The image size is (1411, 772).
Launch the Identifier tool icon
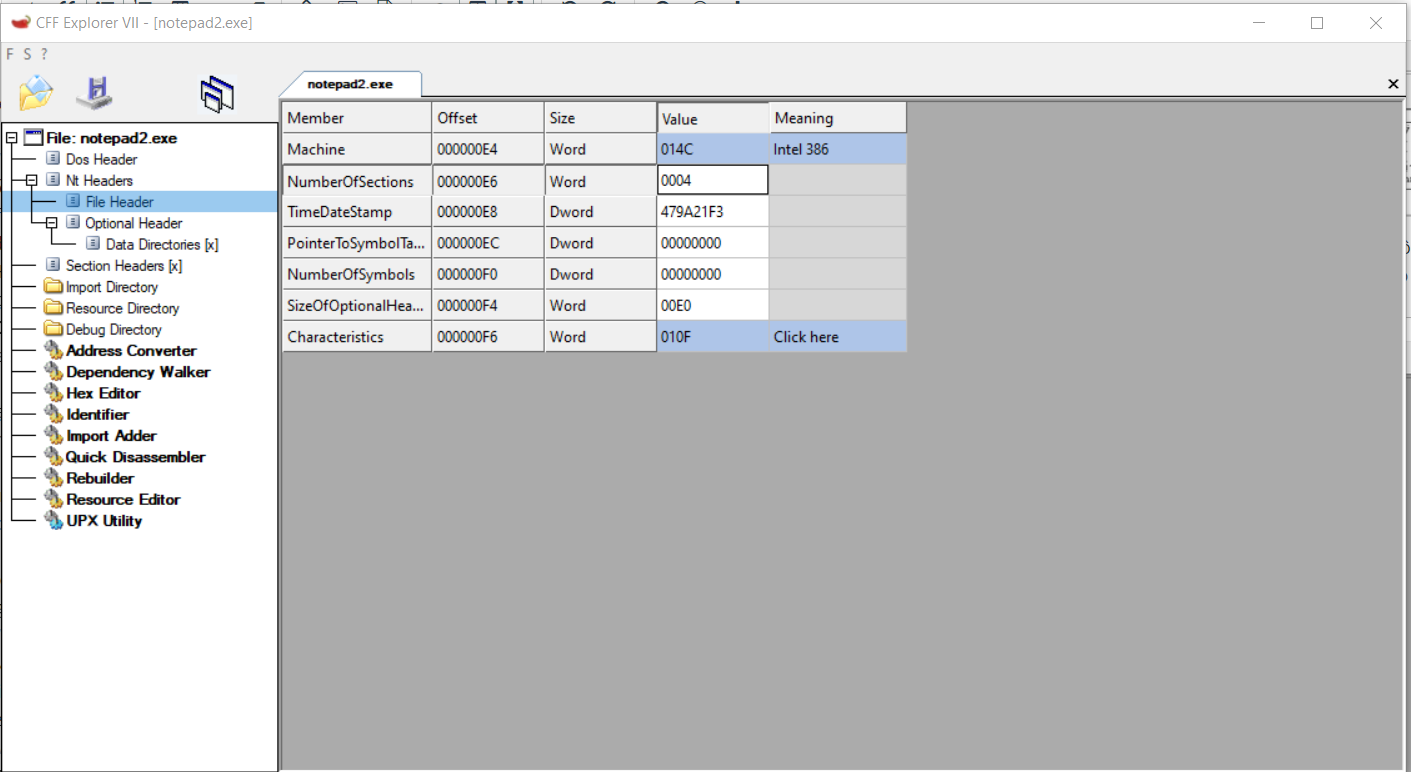[x=54, y=414]
